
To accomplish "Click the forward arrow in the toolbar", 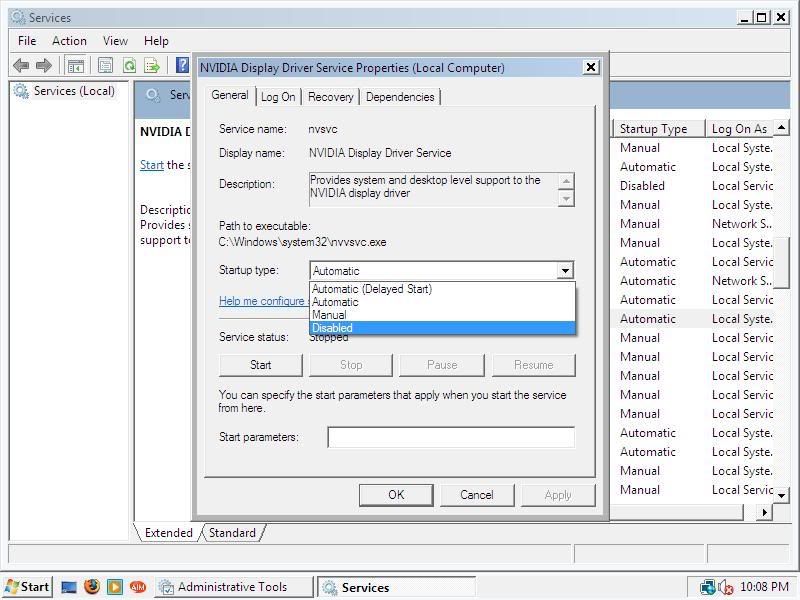I will 44,65.
